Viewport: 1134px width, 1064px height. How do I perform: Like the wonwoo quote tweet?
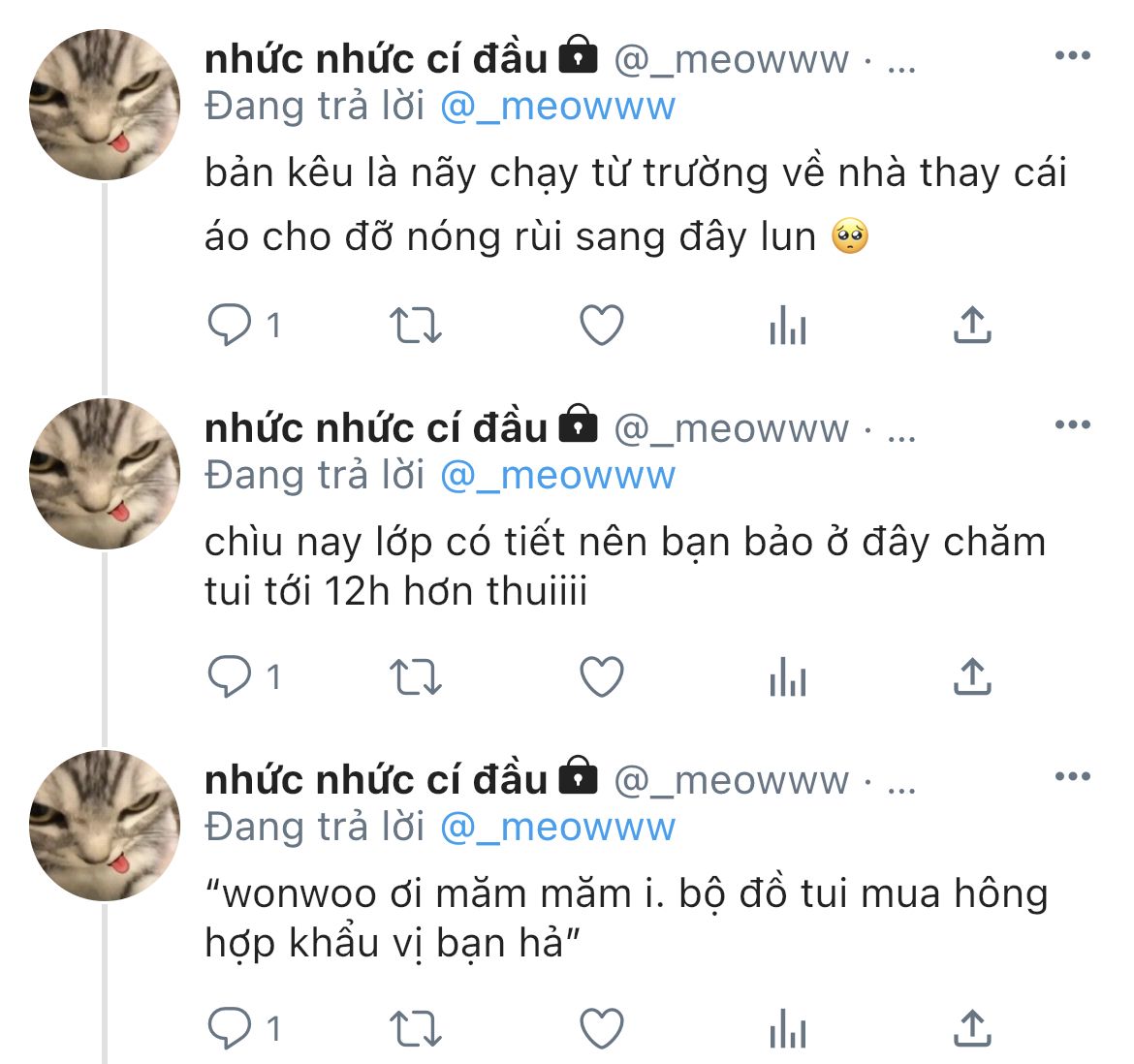[x=602, y=1028]
